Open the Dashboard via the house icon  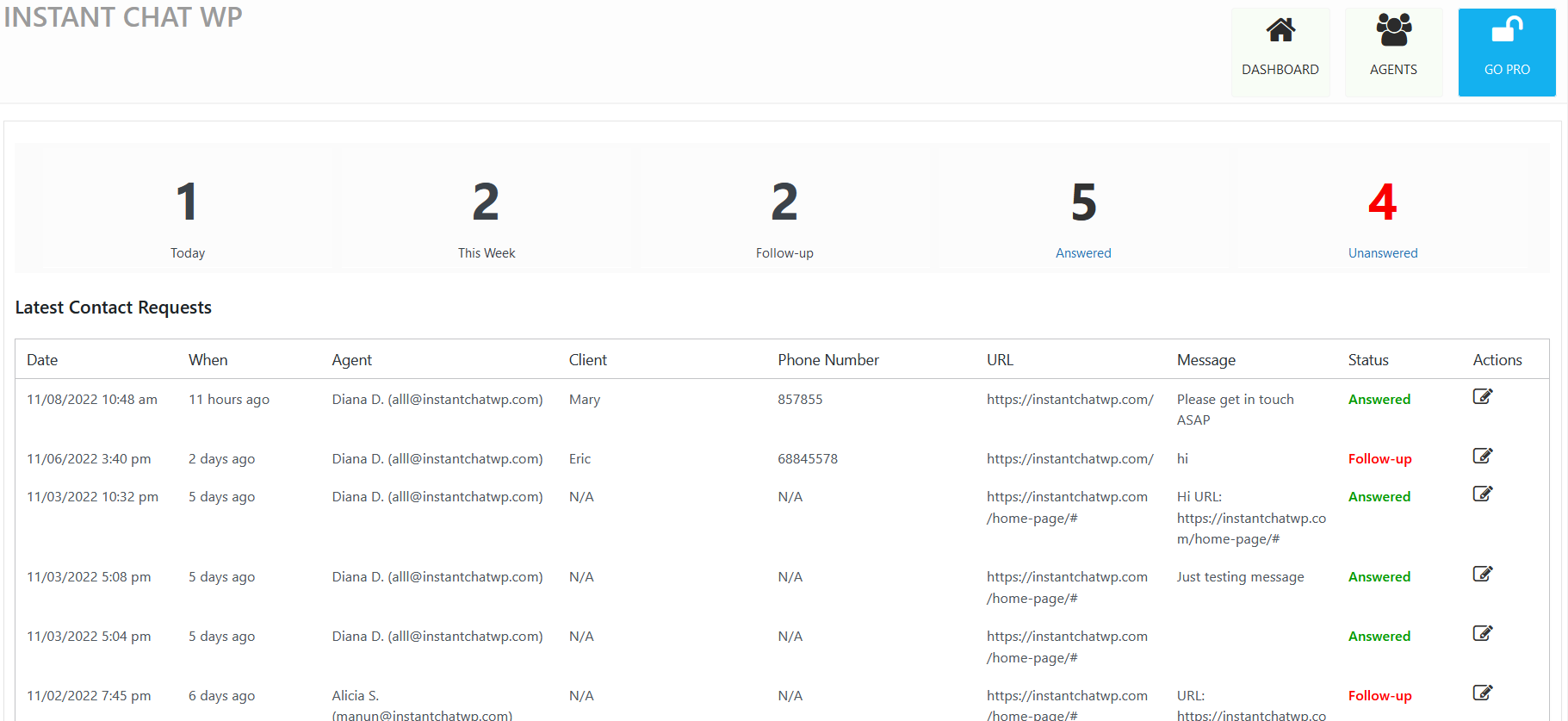coord(1280,30)
